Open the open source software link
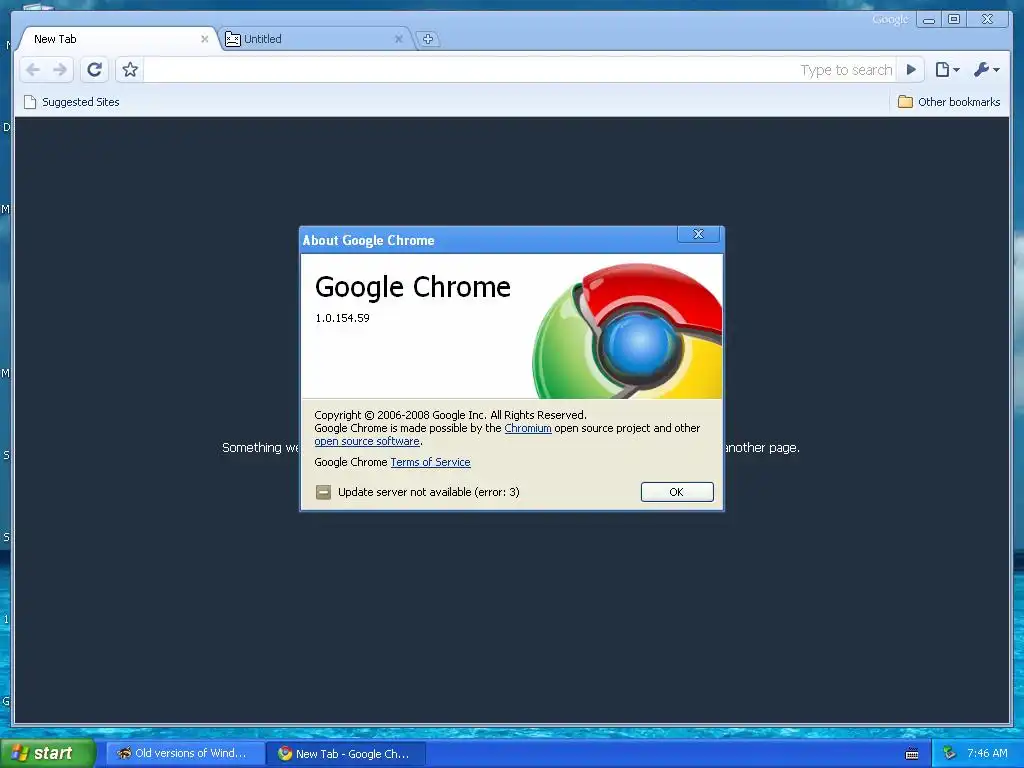 pyautogui.click(x=367, y=441)
